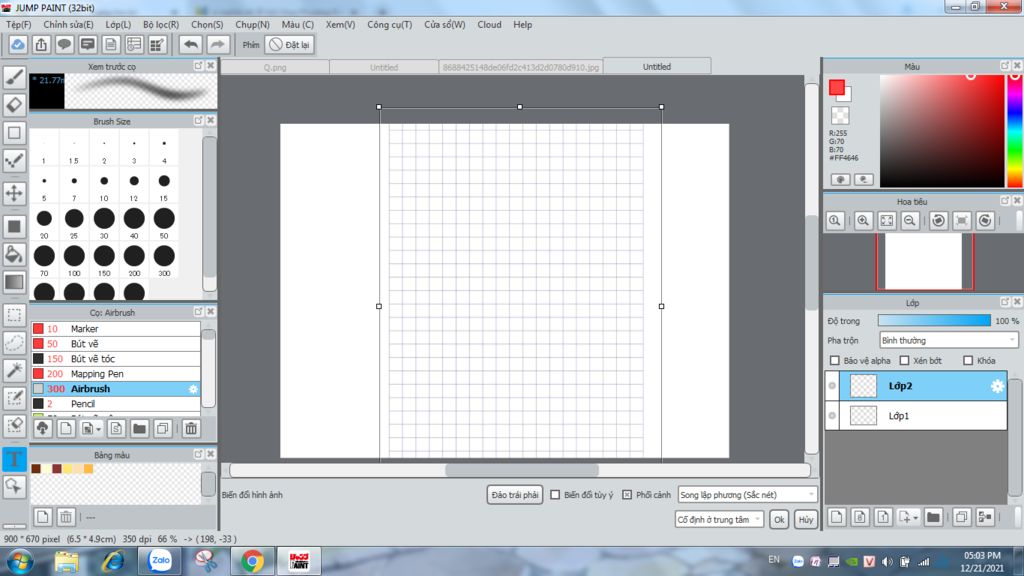Image resolution: width=1024 pixels, height=576 pixels.
Task: Delete brush using trash icon in brush panel
Action: (191, 428)
